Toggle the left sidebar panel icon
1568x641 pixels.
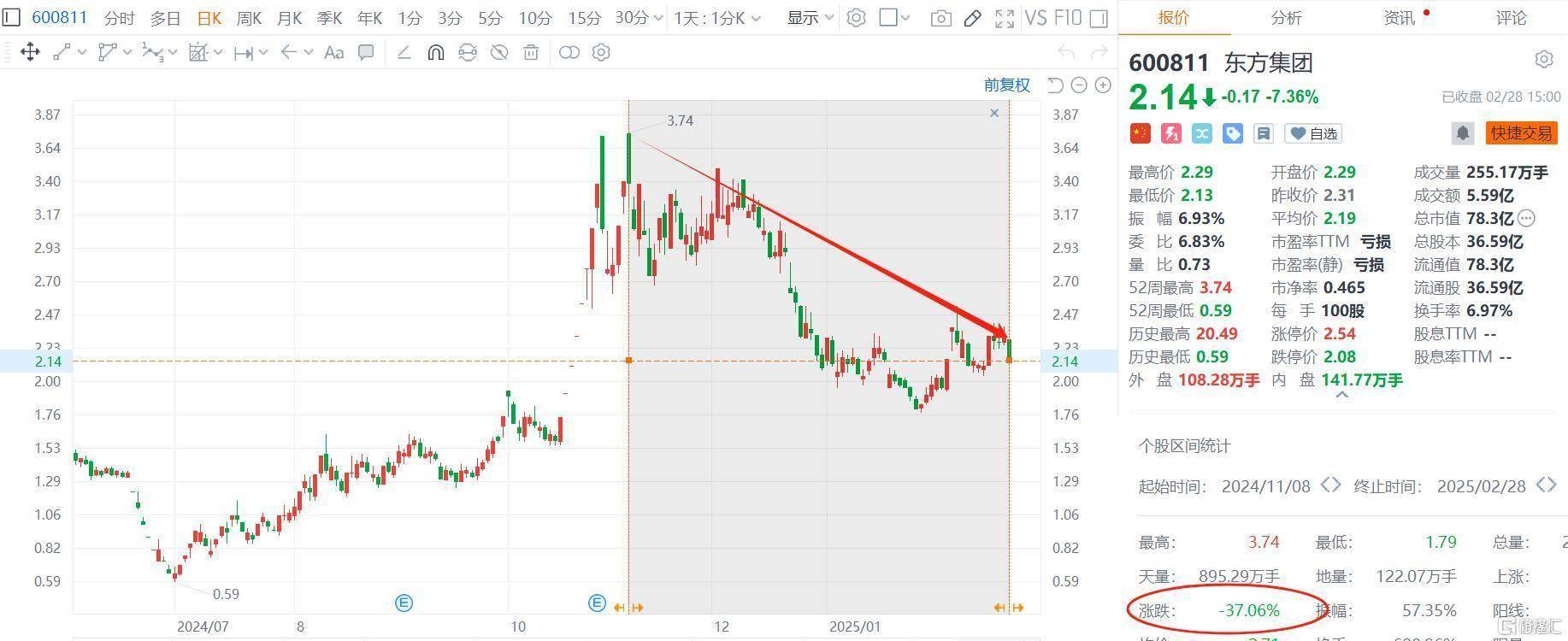[x=13, y=17]
